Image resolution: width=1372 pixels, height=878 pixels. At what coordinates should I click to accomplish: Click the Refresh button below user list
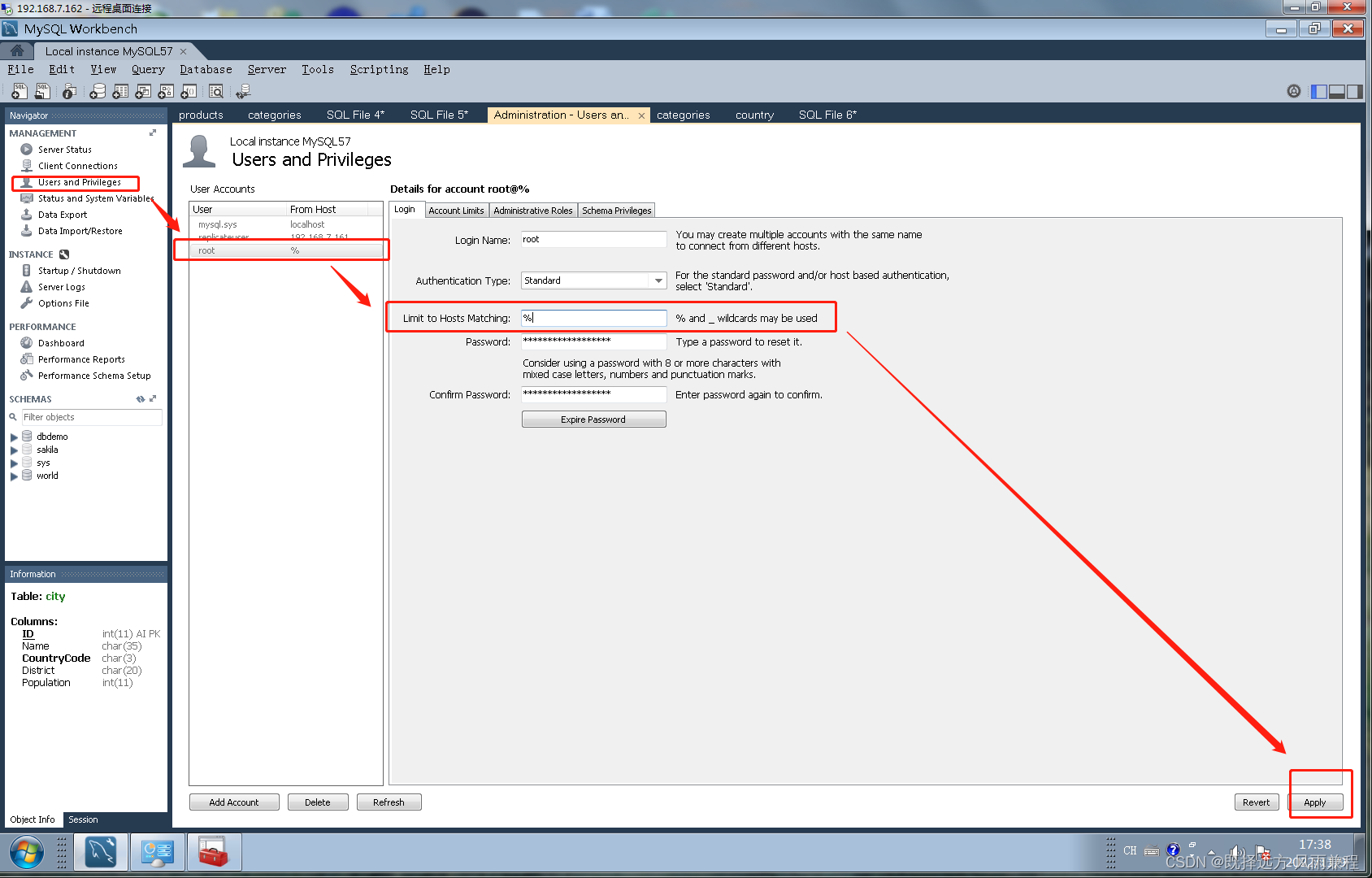(389, 802)
